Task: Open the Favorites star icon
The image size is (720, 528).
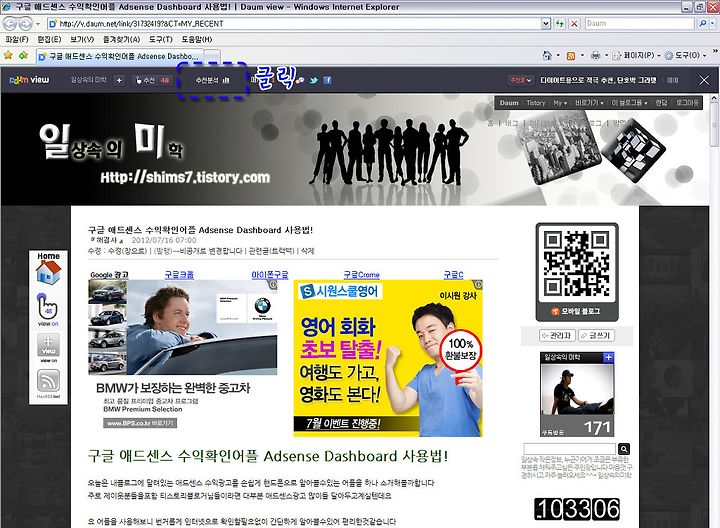Action: click(8, 56)
